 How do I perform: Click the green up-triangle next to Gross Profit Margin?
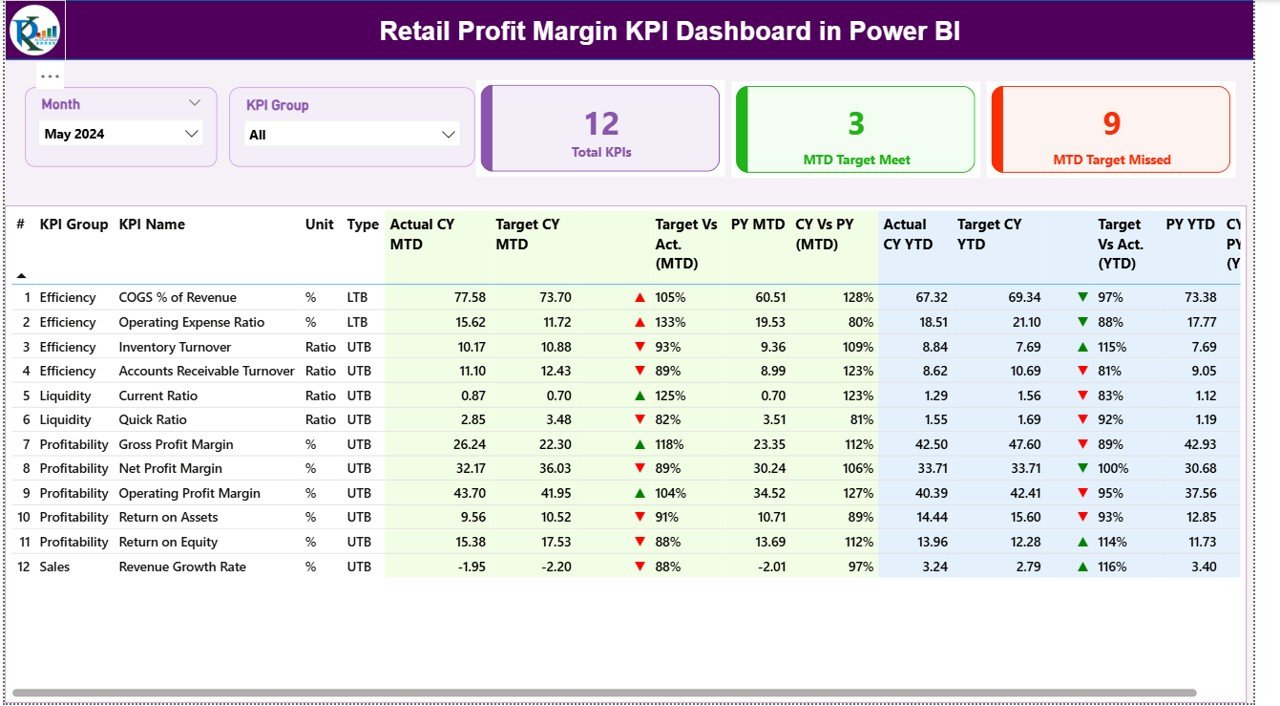(641, 444)
